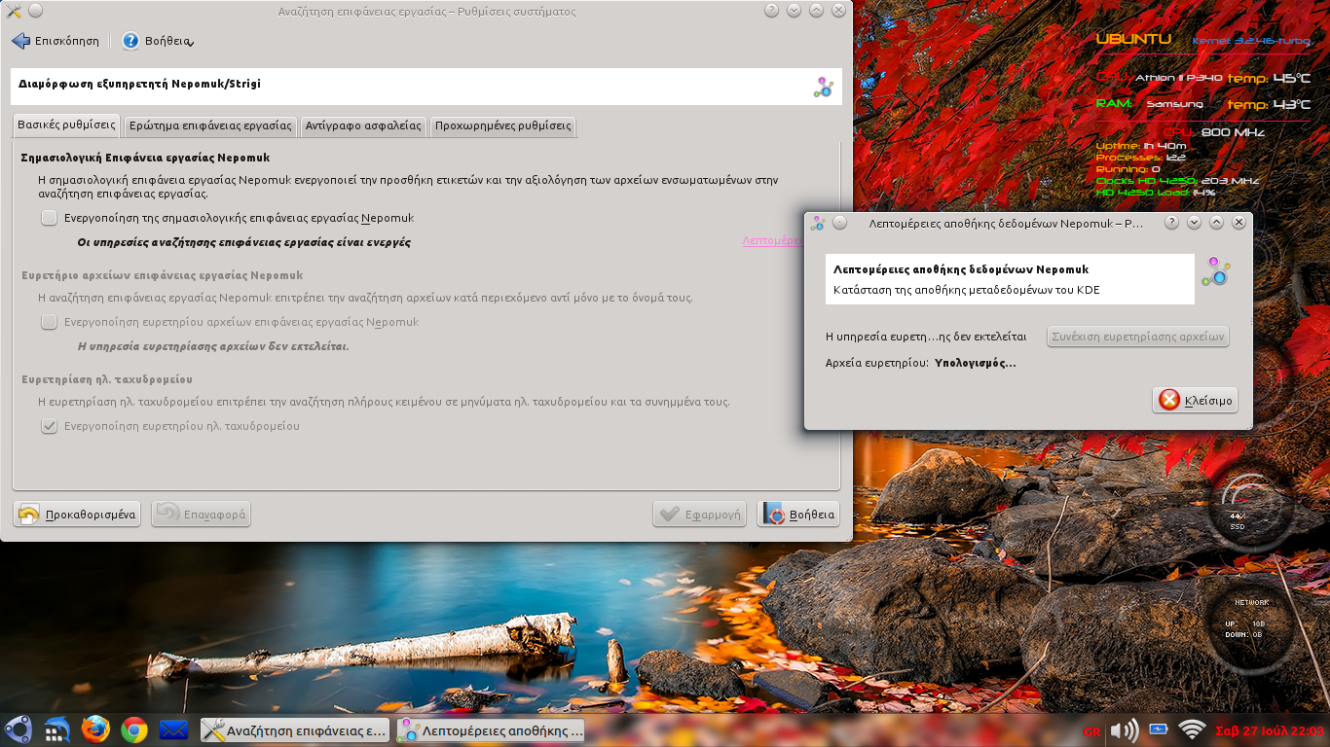Open the System Settings window menu icon

(13, 11)
